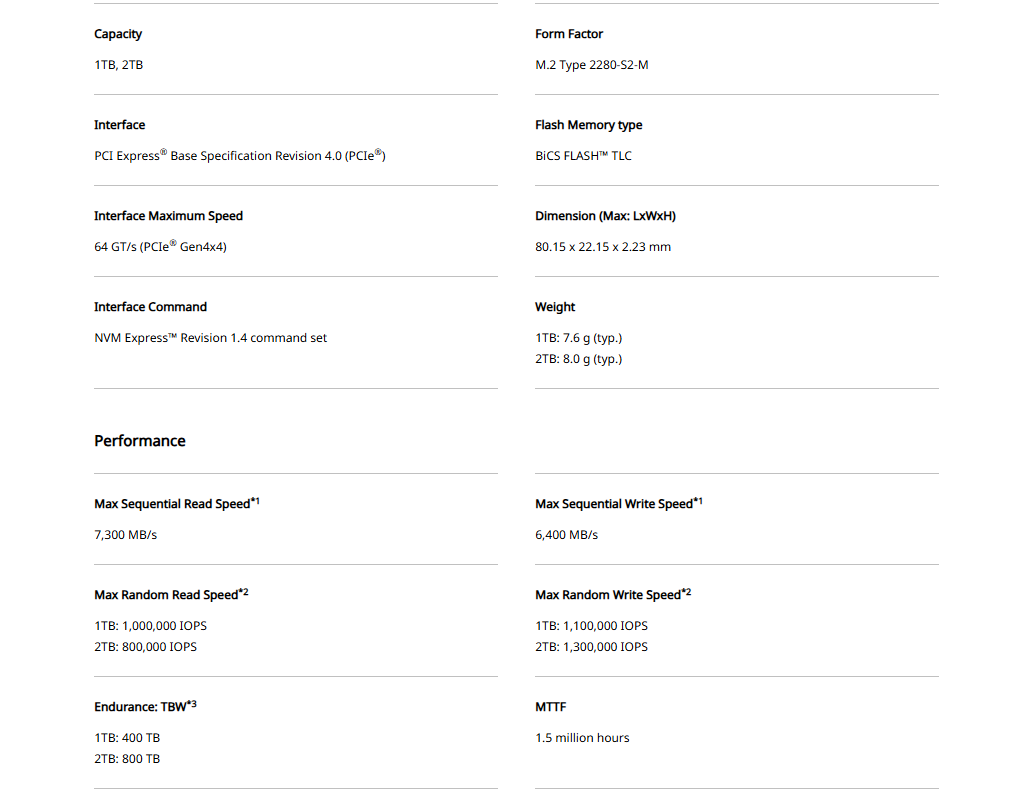Image resolution: width=1033 pixels, height=796 pixels.
Task: Click the Capacity label
Action: coord(118,34)
